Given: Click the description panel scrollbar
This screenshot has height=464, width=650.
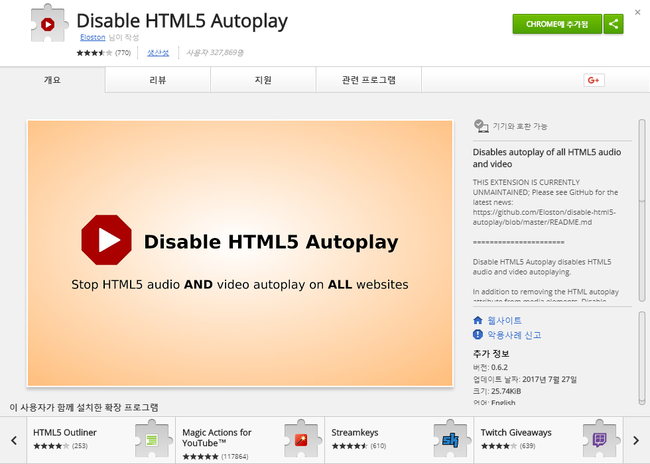Looking at the screenshot, I should pyautogui.click(x=642, y=210).
